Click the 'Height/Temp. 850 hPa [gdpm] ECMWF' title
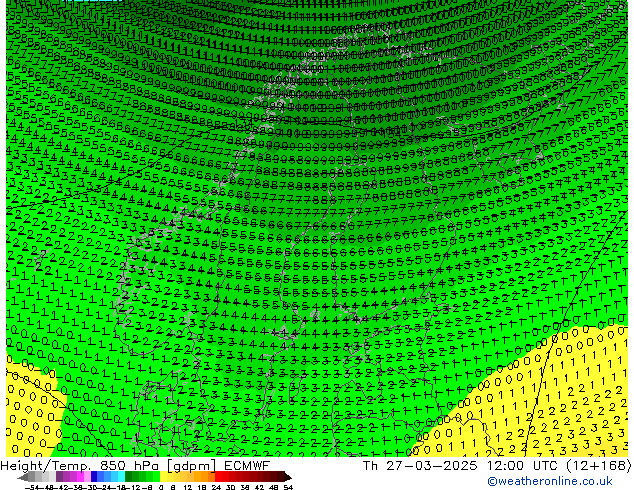Image resolution: width=634 pixels, height=490 pixels. (135, 466)
